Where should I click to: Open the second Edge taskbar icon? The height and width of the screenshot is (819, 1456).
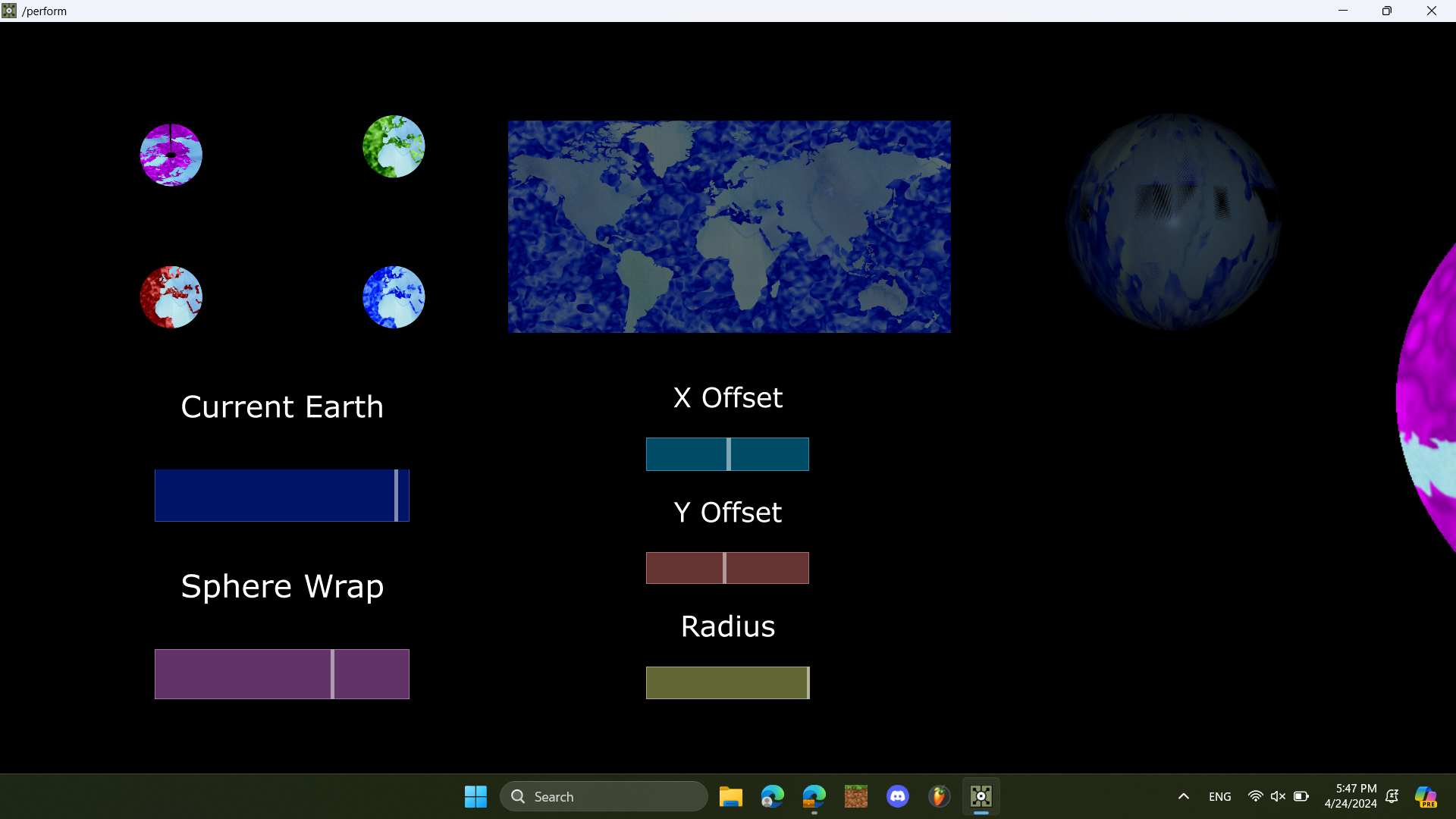(x=814, y=797)
